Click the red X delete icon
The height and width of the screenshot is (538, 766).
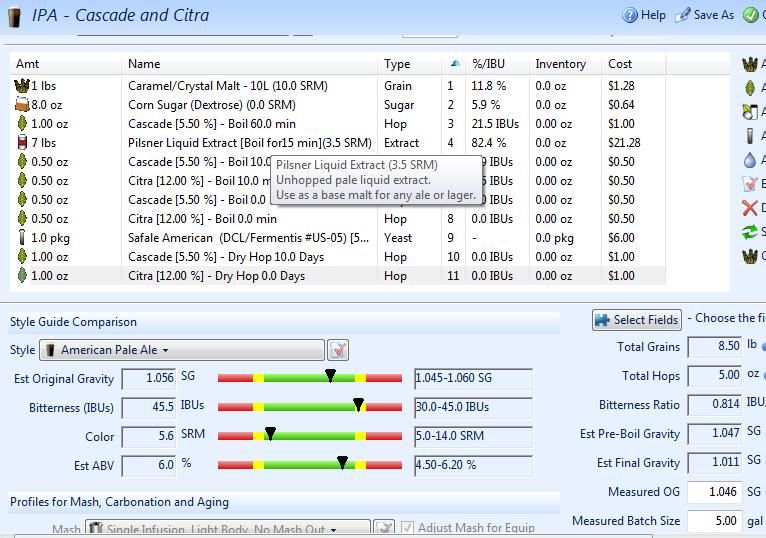(750, 208)
